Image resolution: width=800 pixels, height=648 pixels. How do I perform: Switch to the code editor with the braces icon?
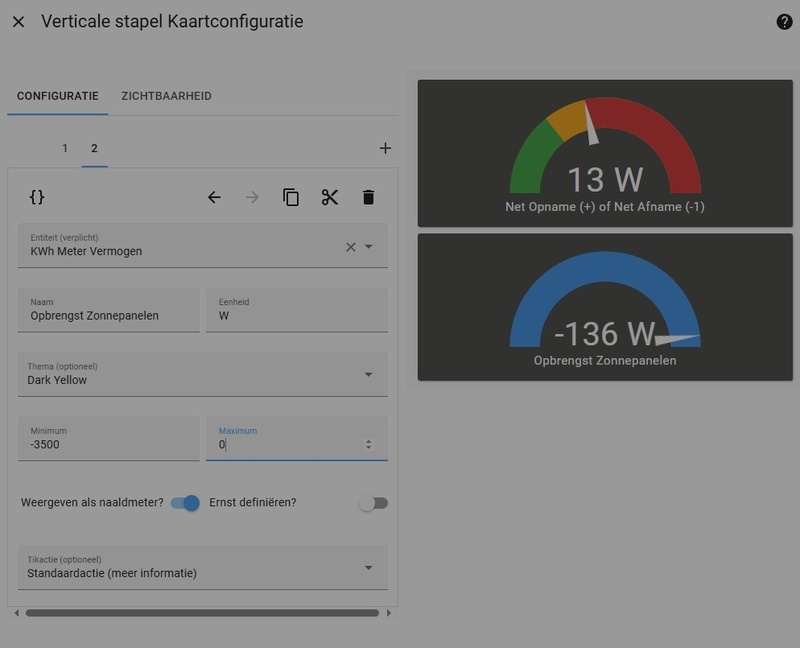coord(37,197)
